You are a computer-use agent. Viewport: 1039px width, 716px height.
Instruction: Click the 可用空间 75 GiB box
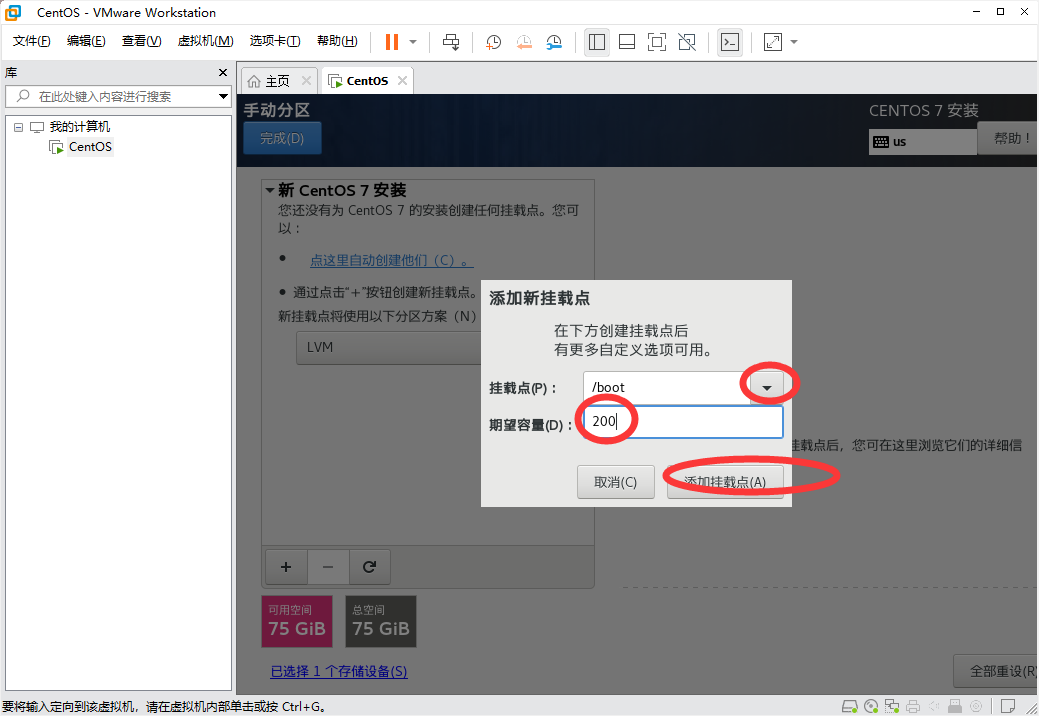[x=296, y=621]
